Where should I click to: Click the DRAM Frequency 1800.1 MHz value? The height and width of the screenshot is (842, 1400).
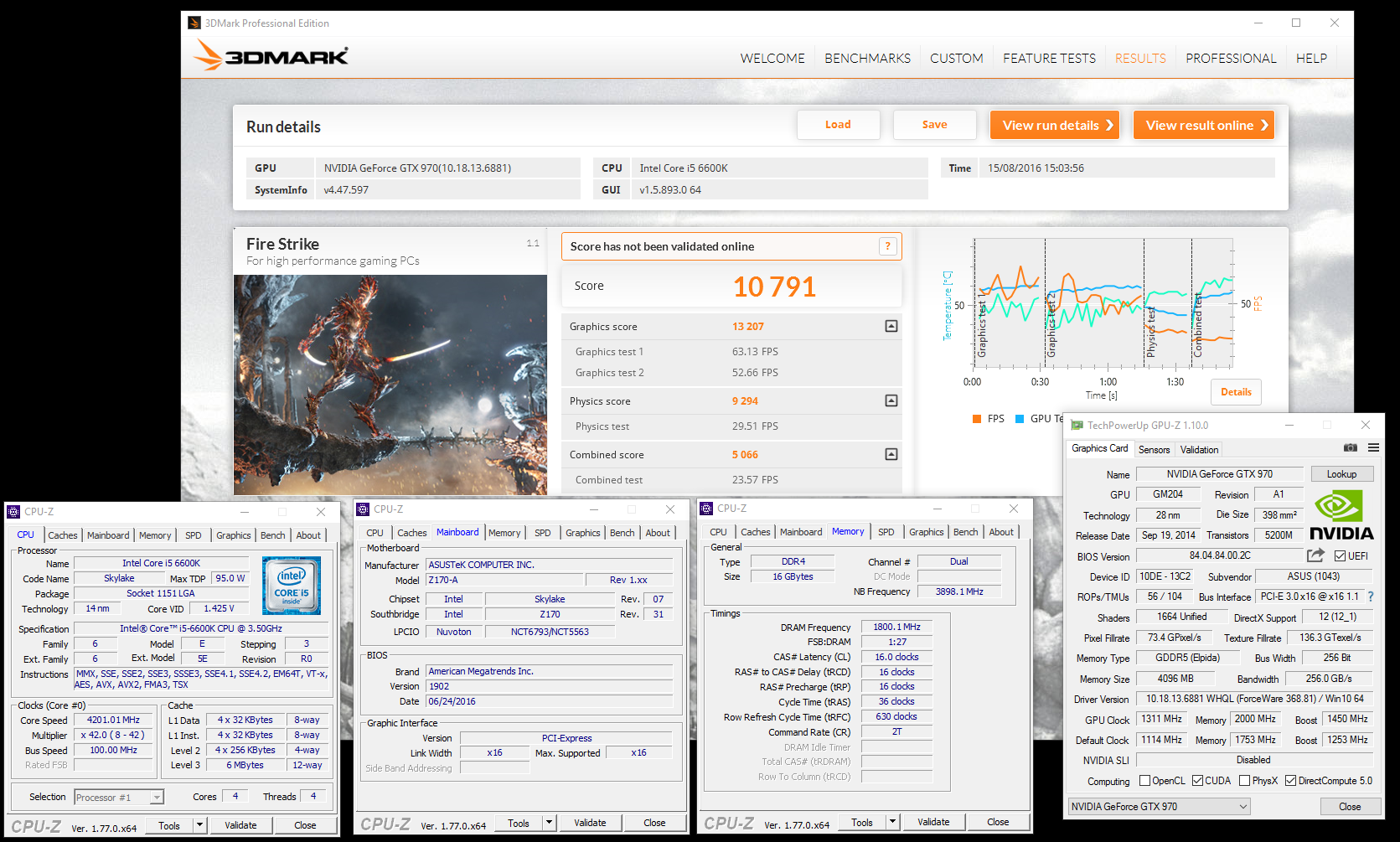896,628
